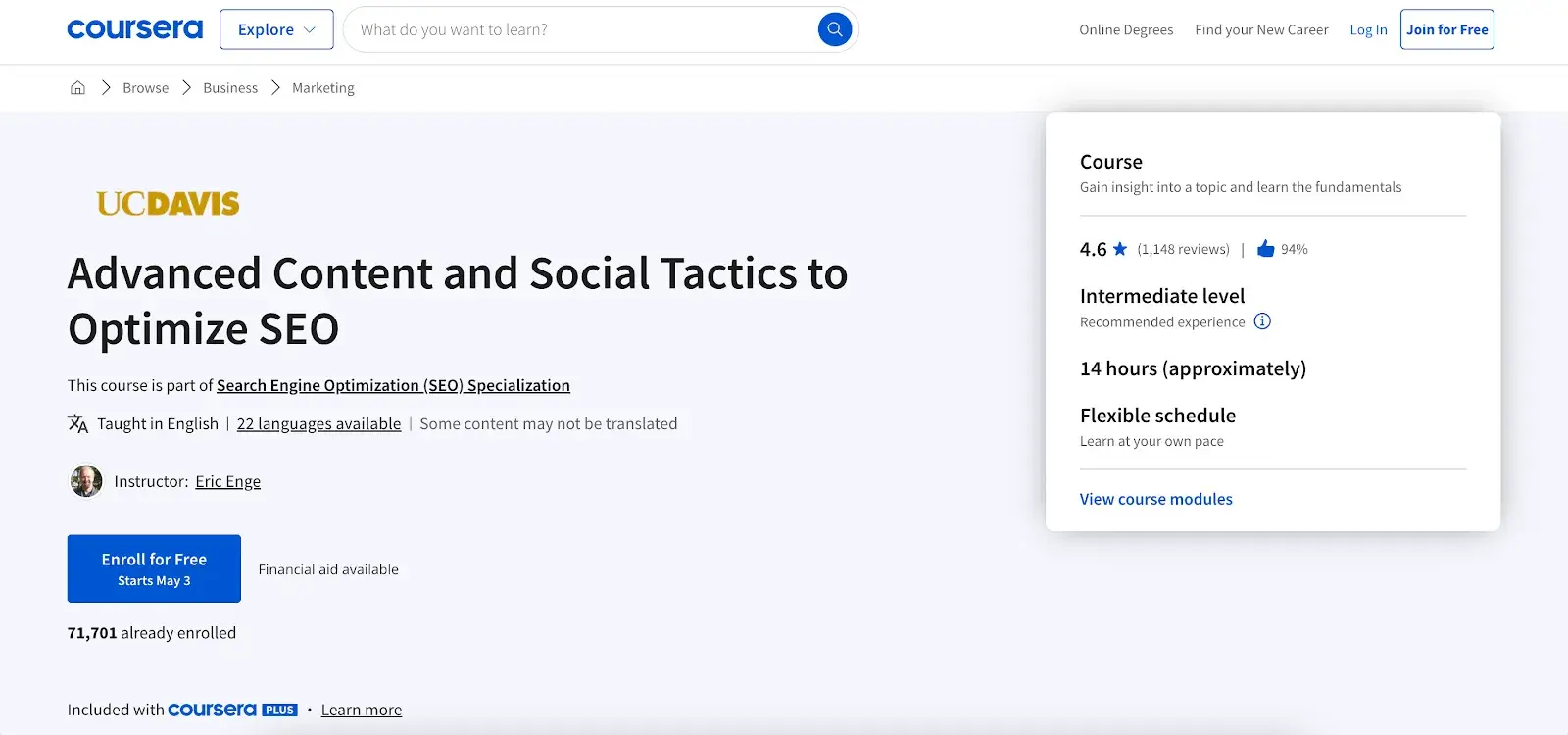Click the blue star rating icon
This screenshot has height=735, width=1568.
point(1120,249)
